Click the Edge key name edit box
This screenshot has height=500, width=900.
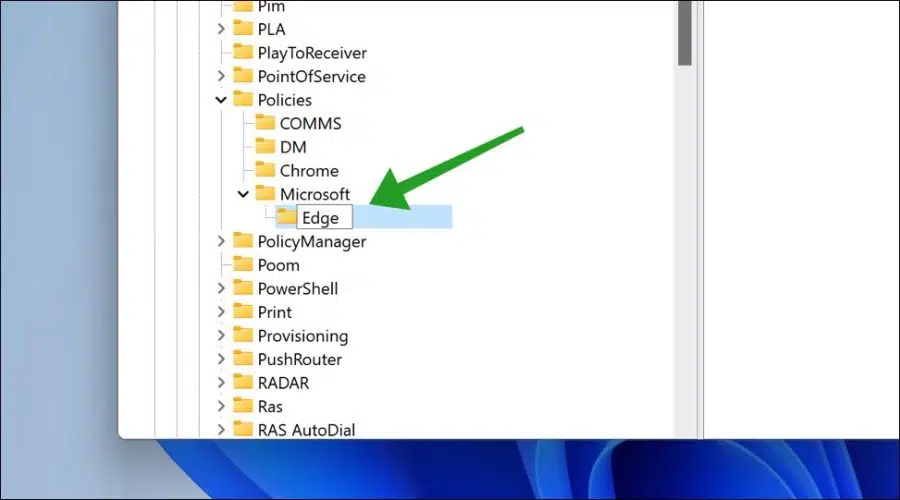pos(324,218)
